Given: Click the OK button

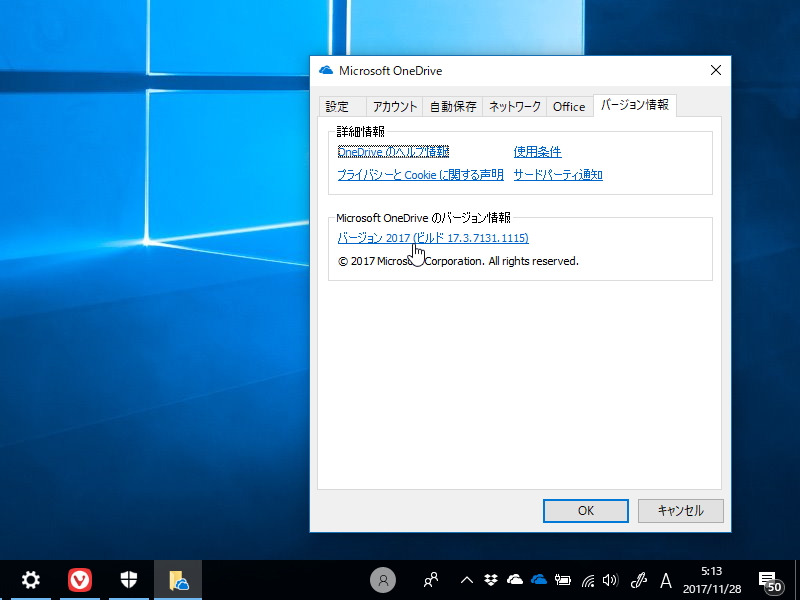Looking at the screenshot, I should [586, 511].
